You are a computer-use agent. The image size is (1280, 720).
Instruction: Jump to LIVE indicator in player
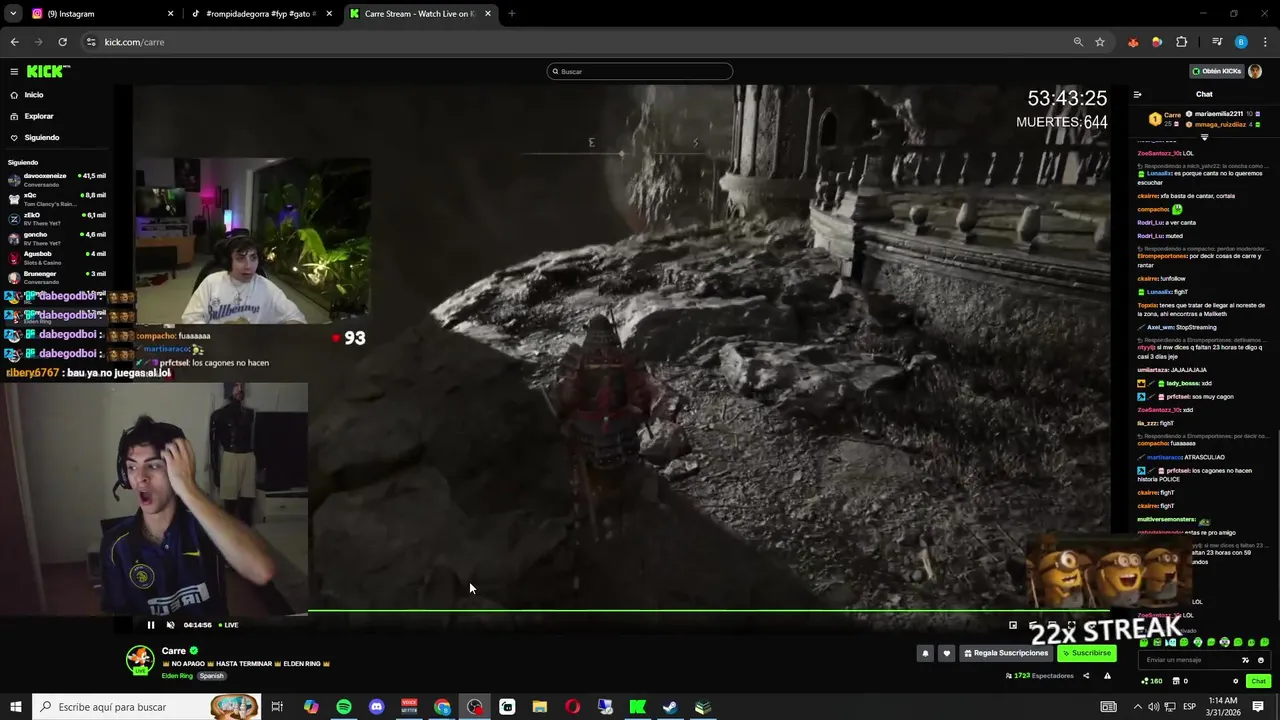(228, 625)
